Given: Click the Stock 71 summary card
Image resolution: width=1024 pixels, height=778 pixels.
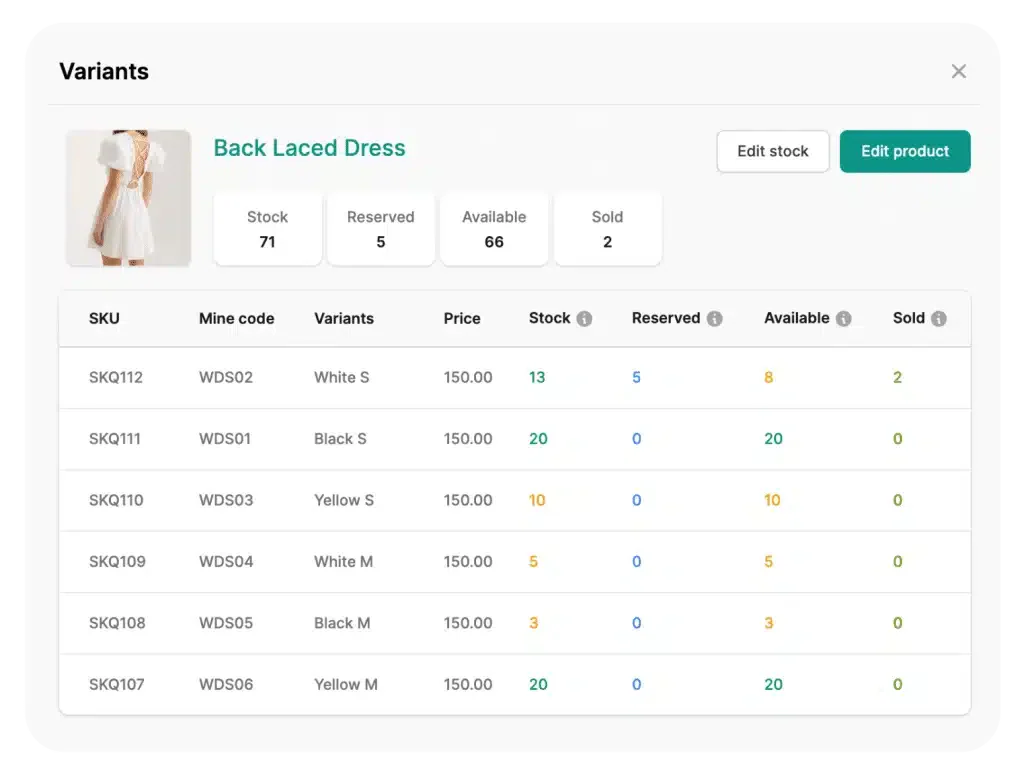Looking at the screenshot, I should coord(268,229).
